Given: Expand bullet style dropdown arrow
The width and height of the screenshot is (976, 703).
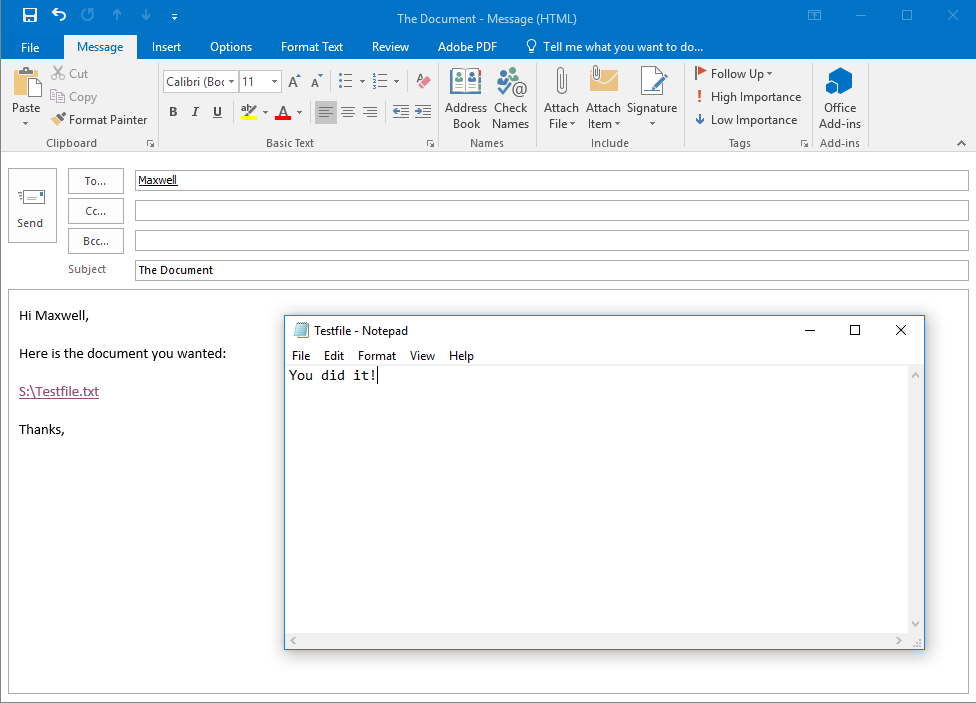Looking at the screenshot, I should point(362,82).
